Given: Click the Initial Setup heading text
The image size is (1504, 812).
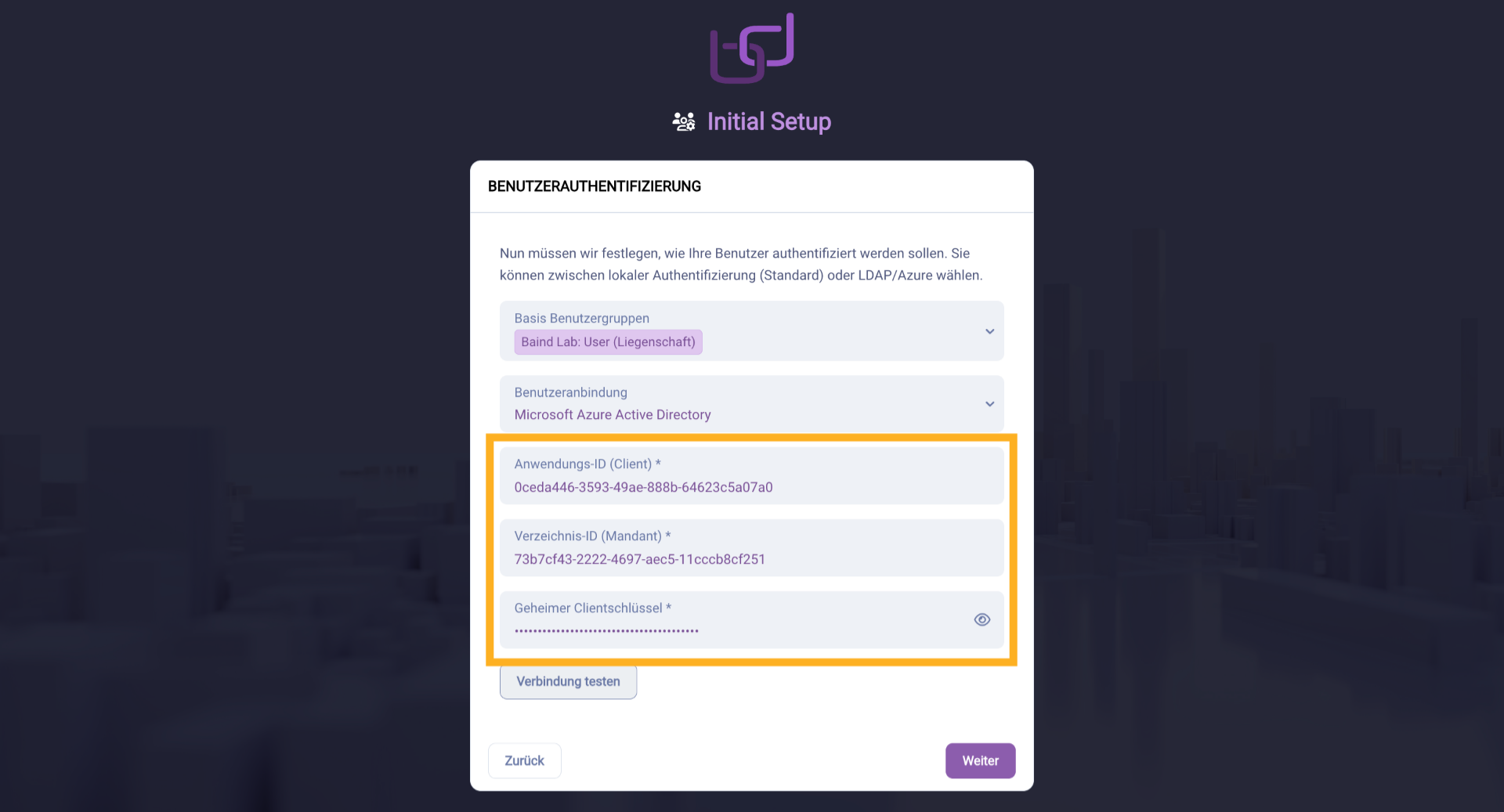Looking at the screenshot, I should tap(768, 122).
